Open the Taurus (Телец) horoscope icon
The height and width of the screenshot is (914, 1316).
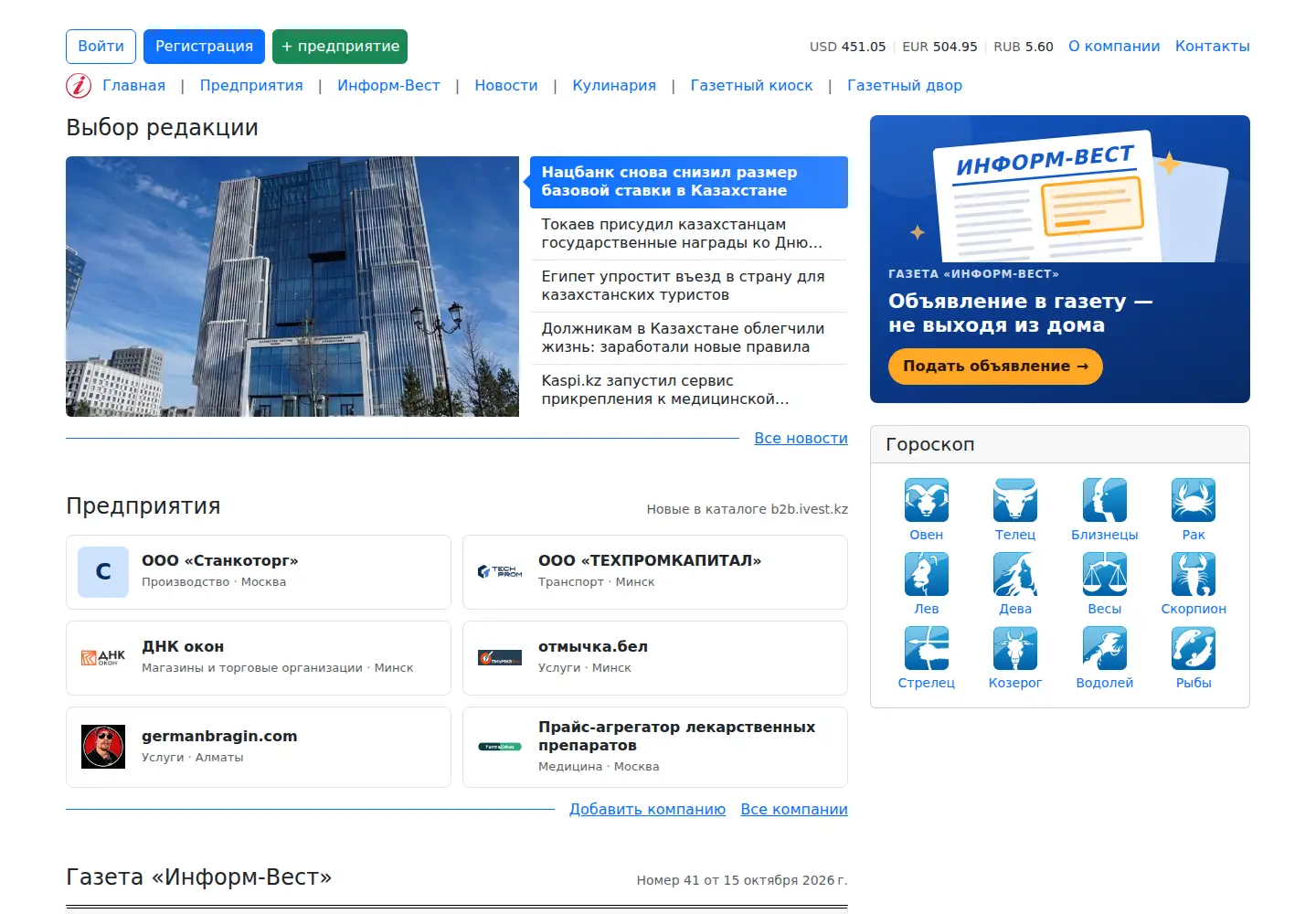coord(1015,500)
